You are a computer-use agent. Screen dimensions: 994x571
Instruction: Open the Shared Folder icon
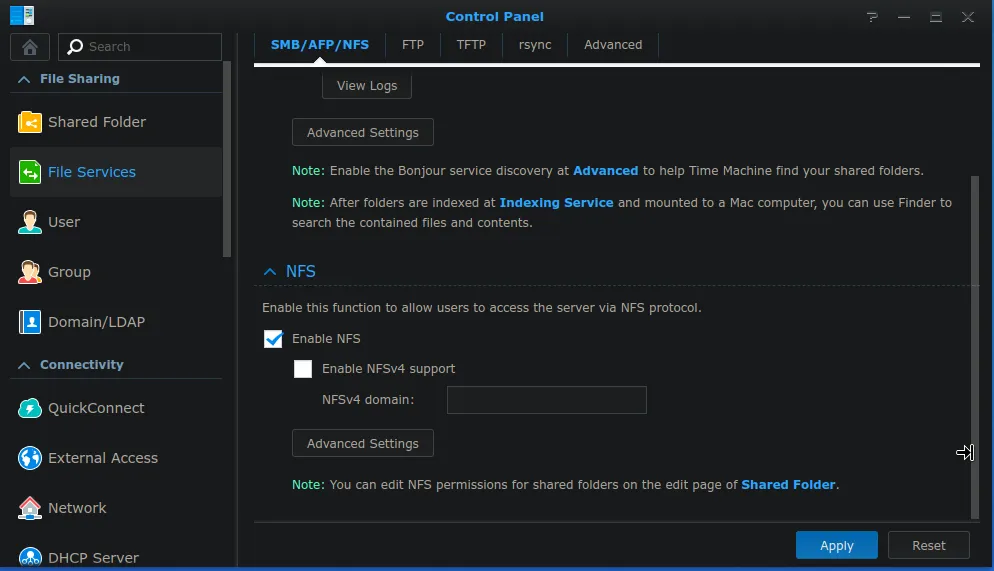(30, 122)
